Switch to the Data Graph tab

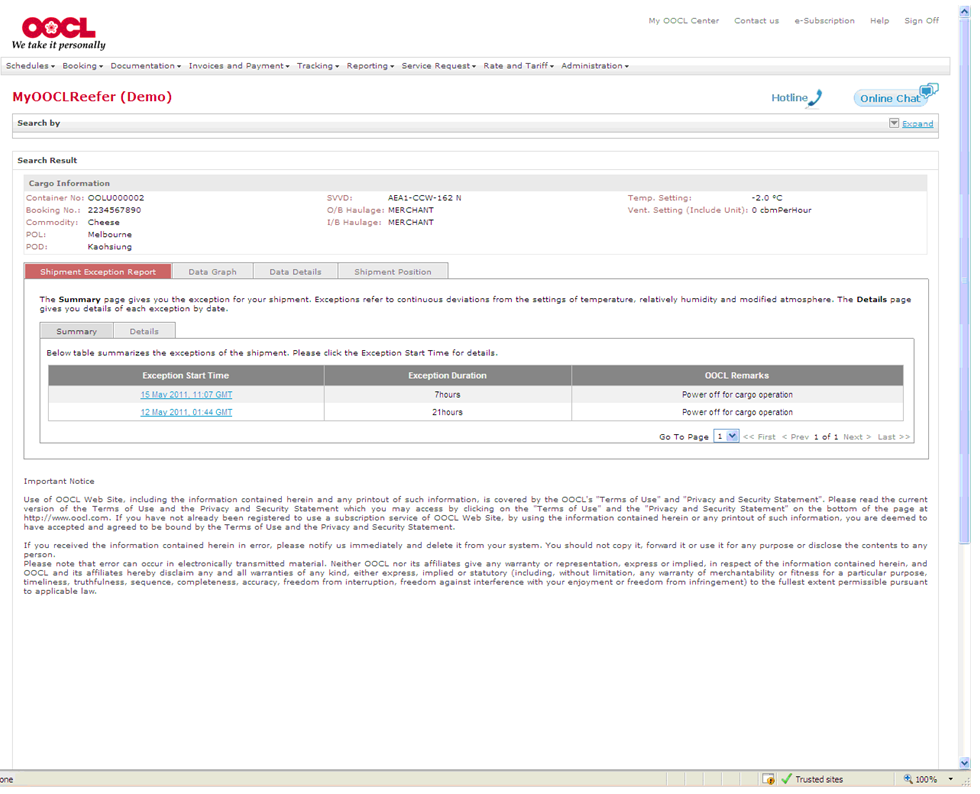212,271
